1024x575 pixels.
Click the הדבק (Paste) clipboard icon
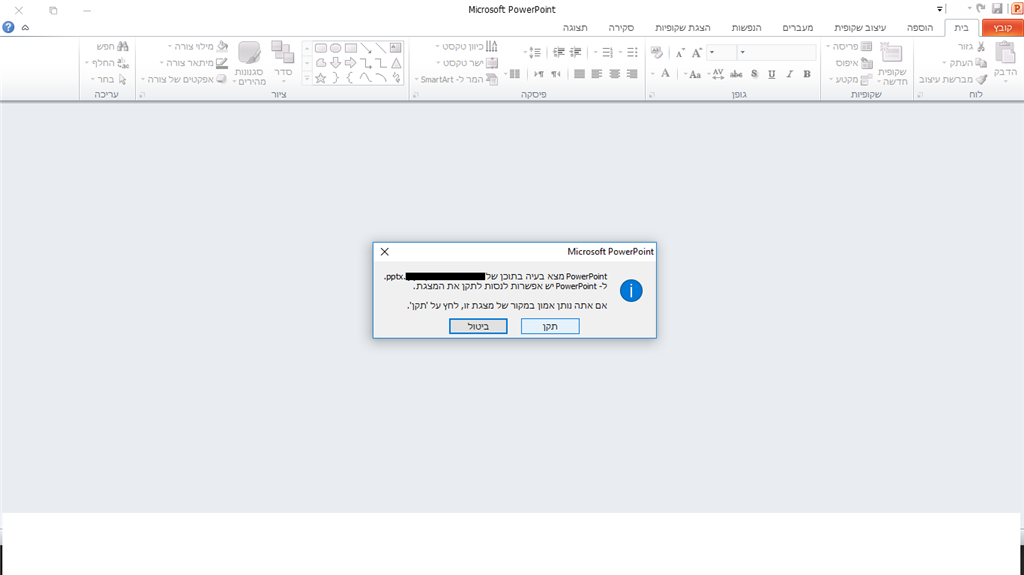click(1005, 52)
